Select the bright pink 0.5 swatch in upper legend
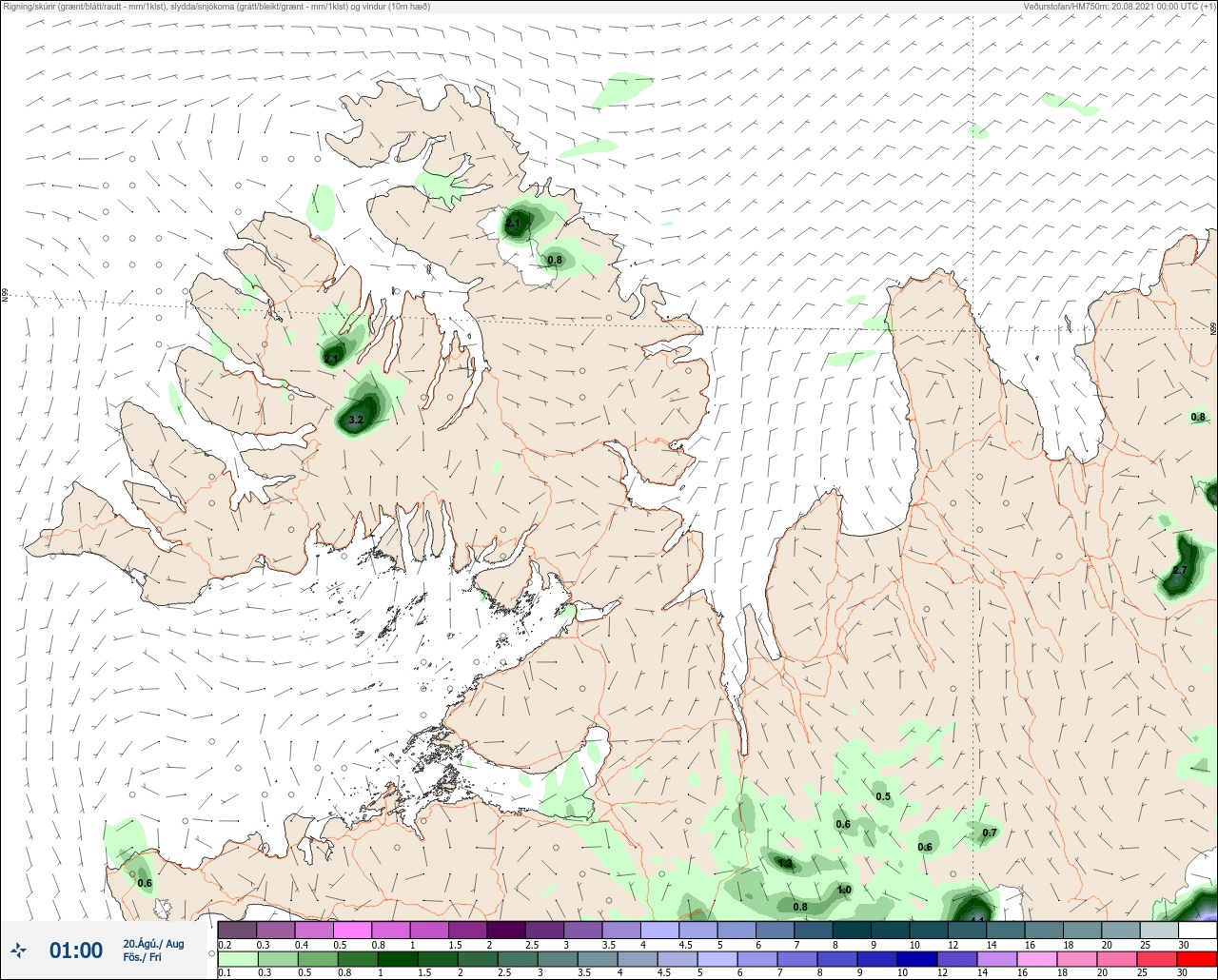This screenshot has width=1218, height=980. 352,930
